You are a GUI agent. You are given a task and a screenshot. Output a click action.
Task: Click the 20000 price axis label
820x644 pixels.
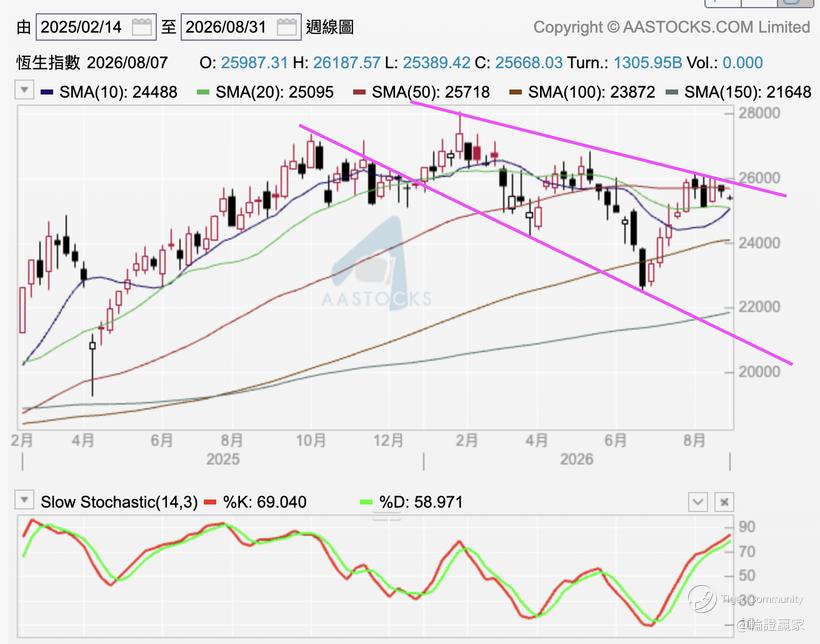(759, 372)
